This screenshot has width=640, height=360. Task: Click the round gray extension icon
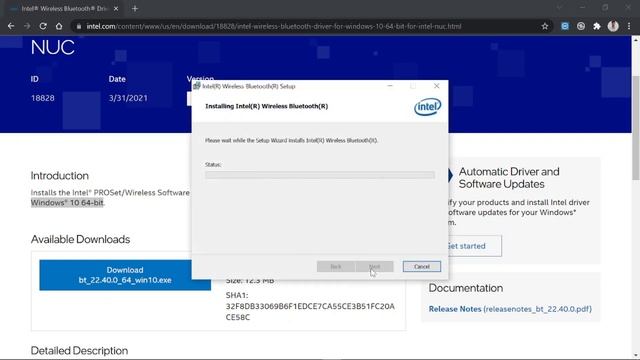tap(581, 26)
